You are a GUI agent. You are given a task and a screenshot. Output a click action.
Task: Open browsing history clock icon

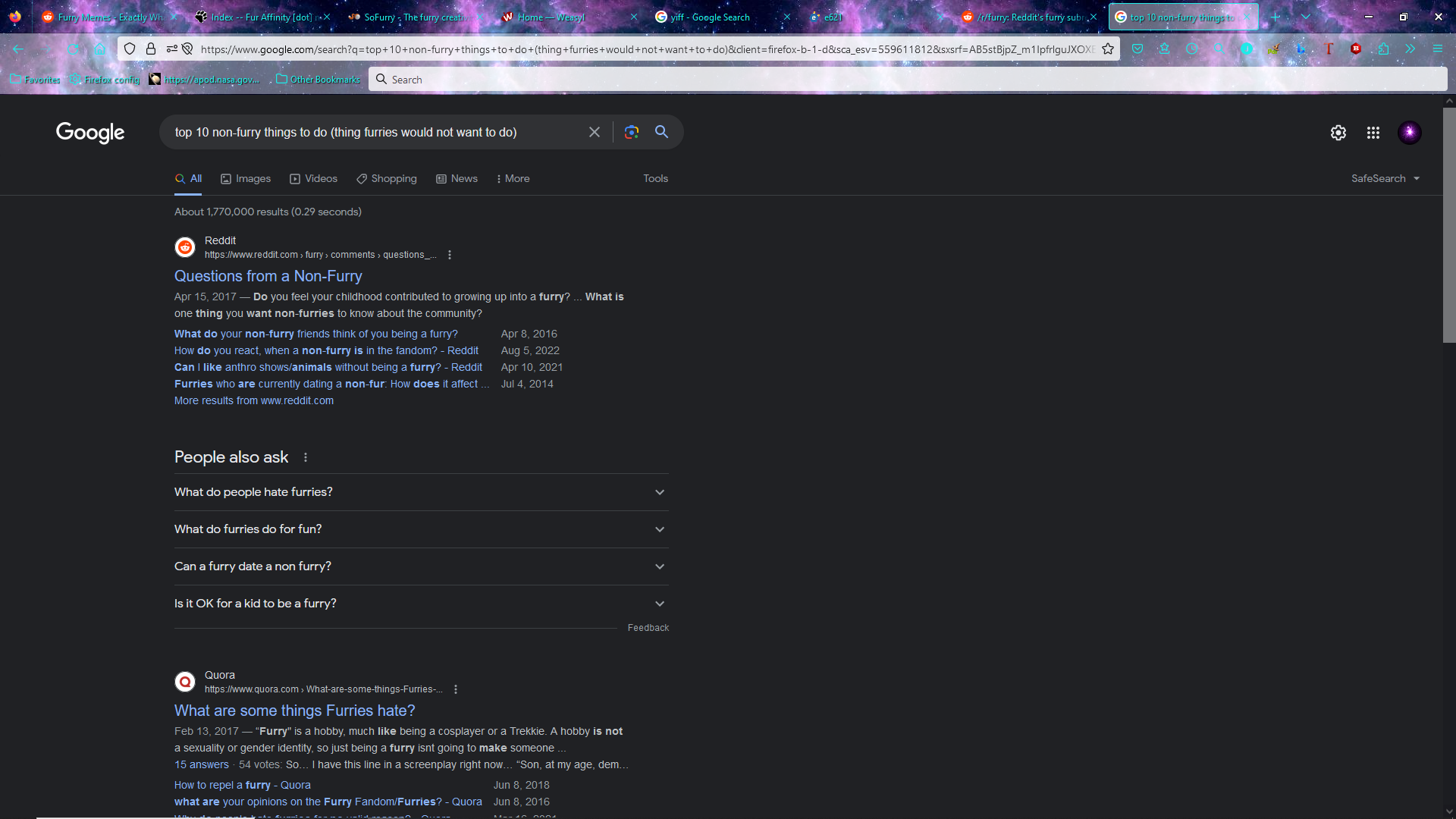coord(1192,49)
